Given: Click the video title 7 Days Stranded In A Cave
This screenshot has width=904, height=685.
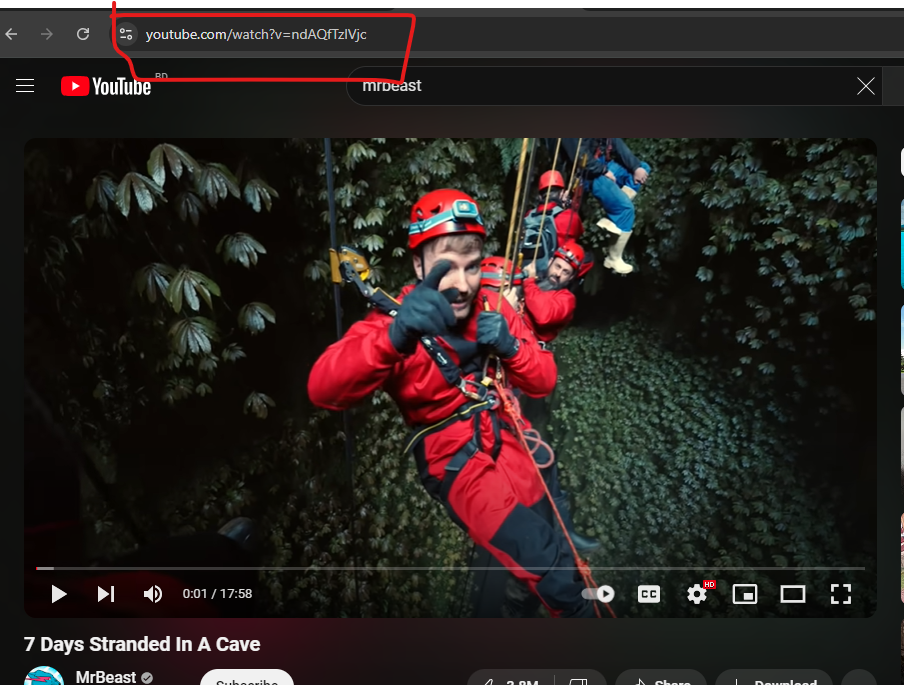Looking at the screenshot, I should click(142, 644).
